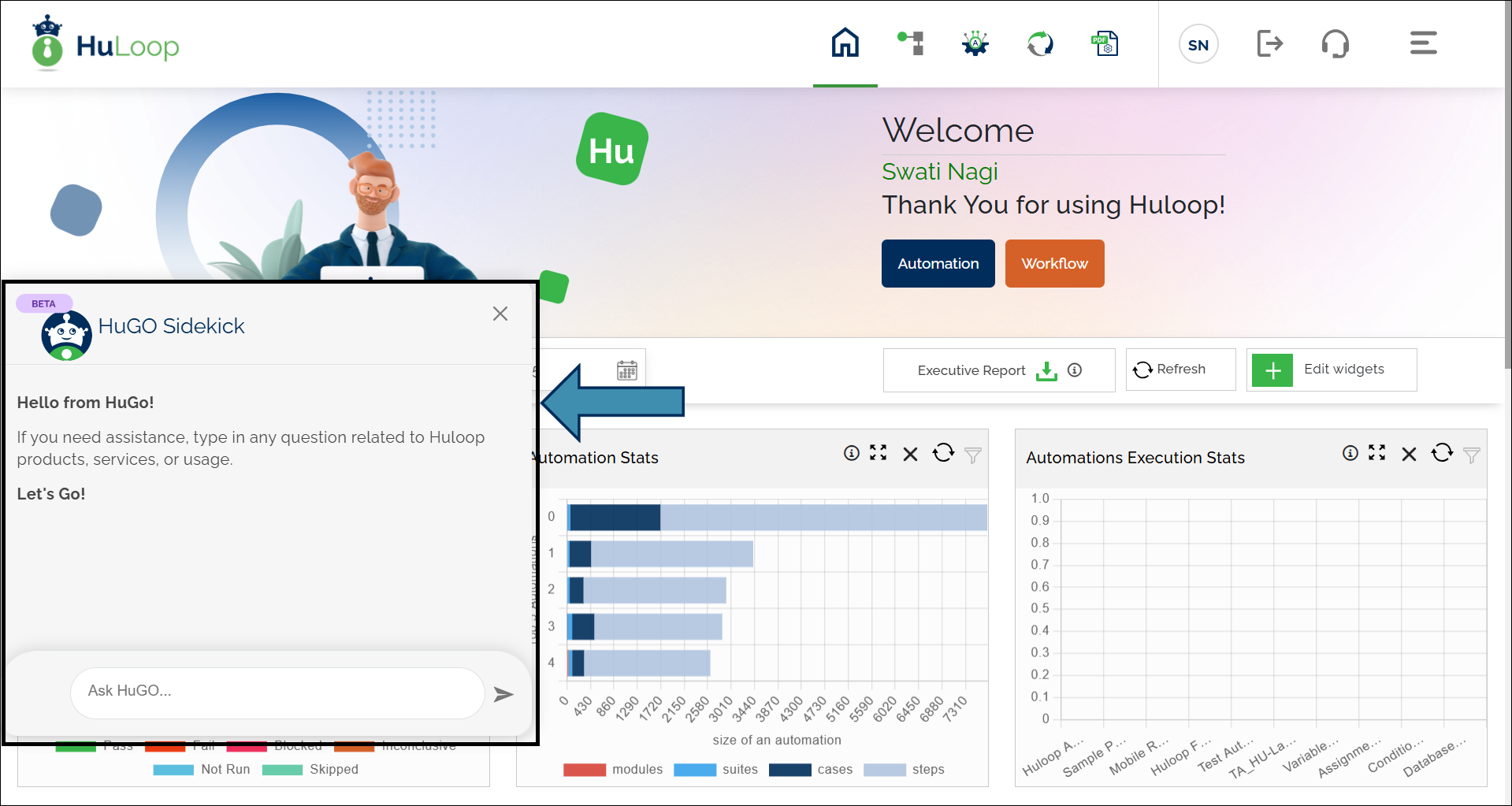
Task: Remove the Automation Stats widget
Action: click(x=911, y=455)
